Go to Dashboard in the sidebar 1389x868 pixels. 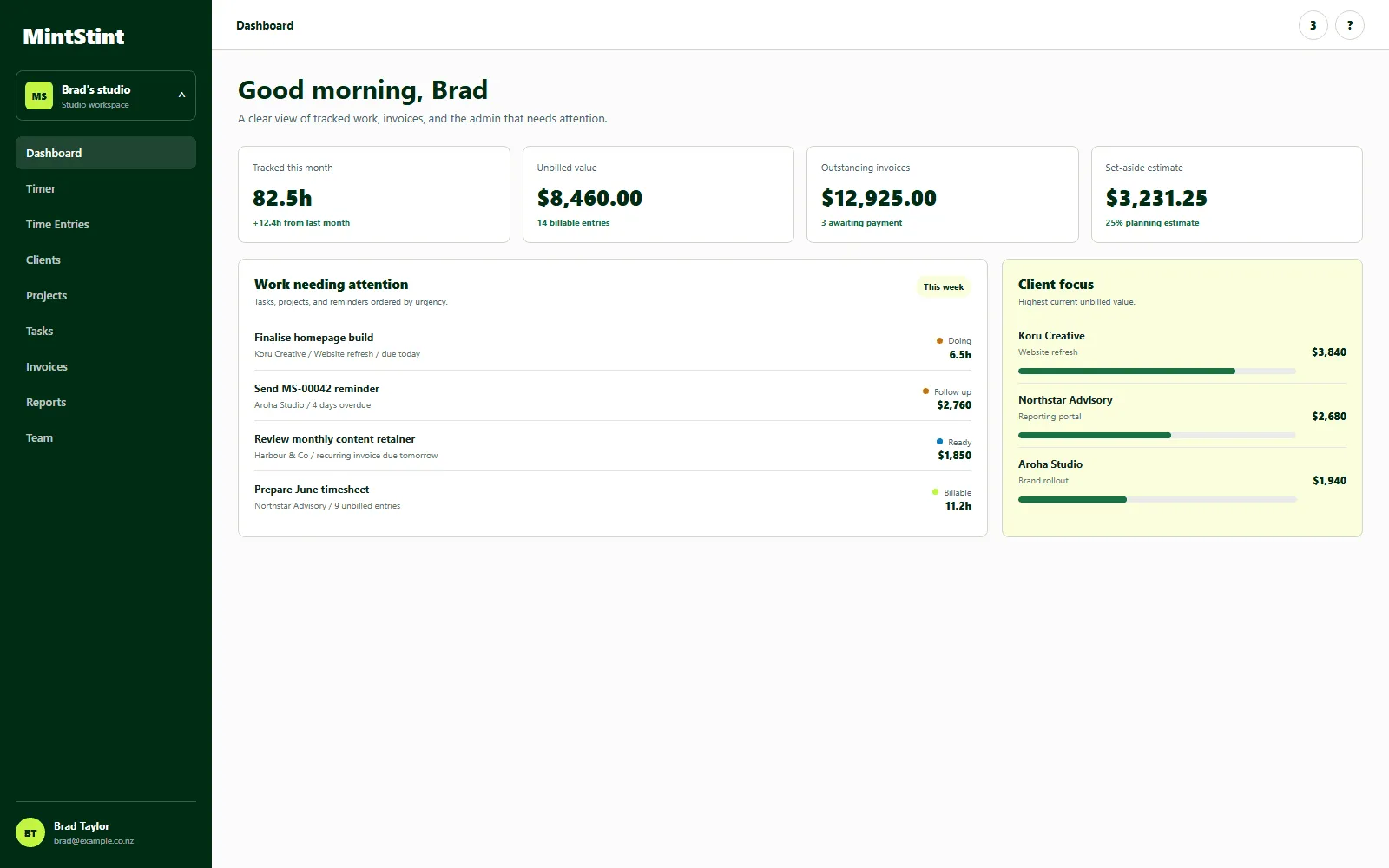[x=106, y=153]
